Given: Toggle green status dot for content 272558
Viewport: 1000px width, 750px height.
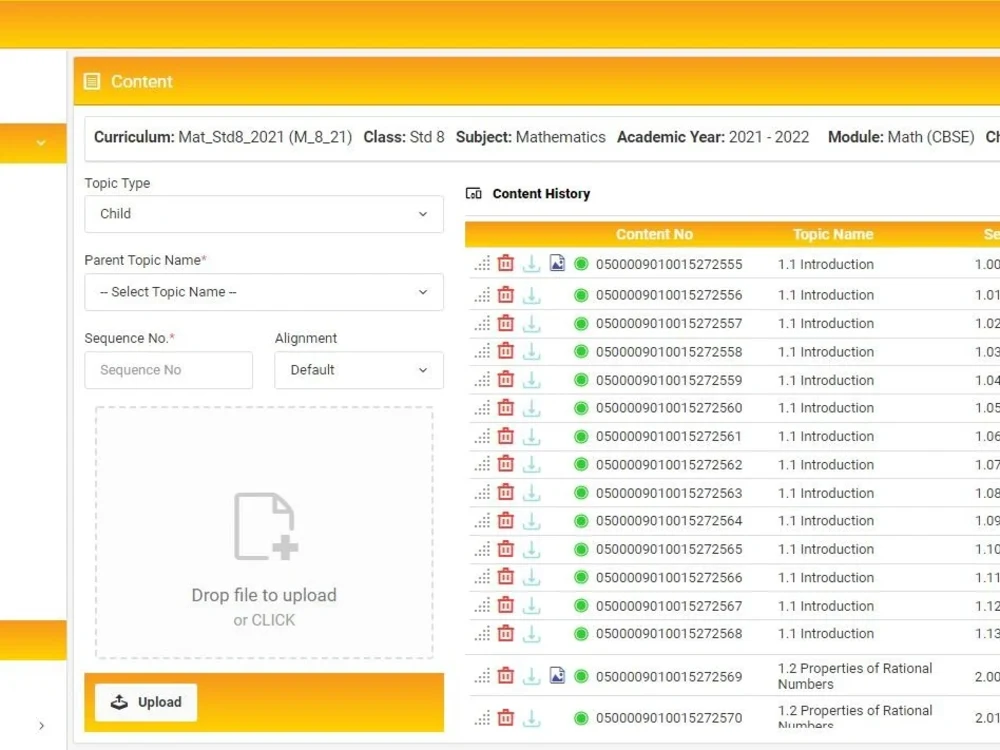Looking at the screenshot, I should click(581, 351).
